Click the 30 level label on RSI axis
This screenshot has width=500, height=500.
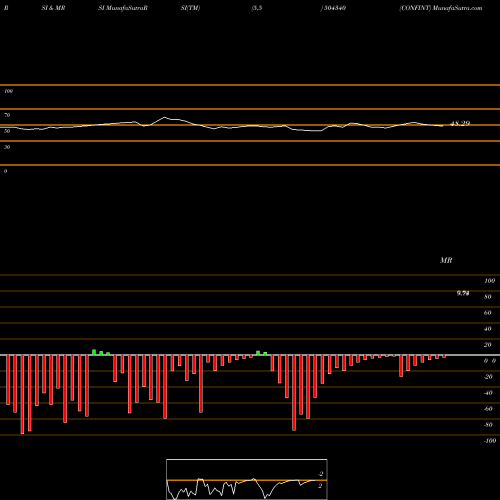[x=7, y=147]
